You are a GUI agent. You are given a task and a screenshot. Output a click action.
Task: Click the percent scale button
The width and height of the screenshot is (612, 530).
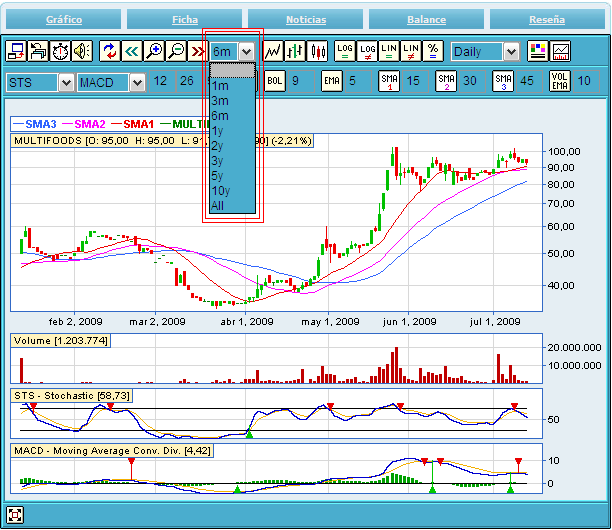click(433, 51)
